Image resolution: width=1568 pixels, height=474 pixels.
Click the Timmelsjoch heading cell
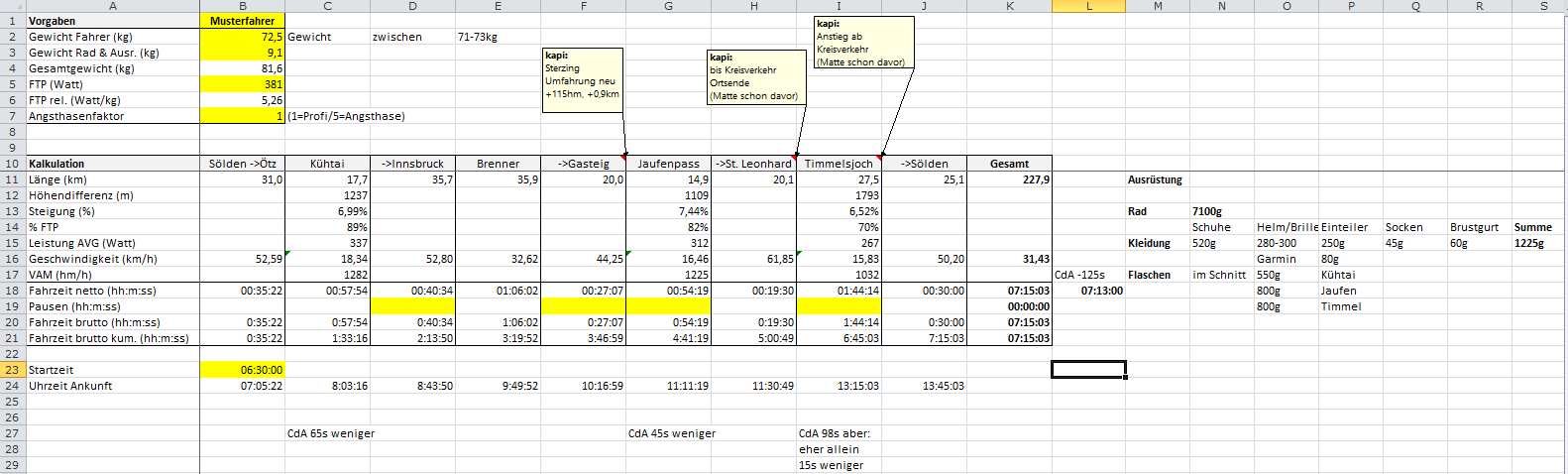pos(839,164)
